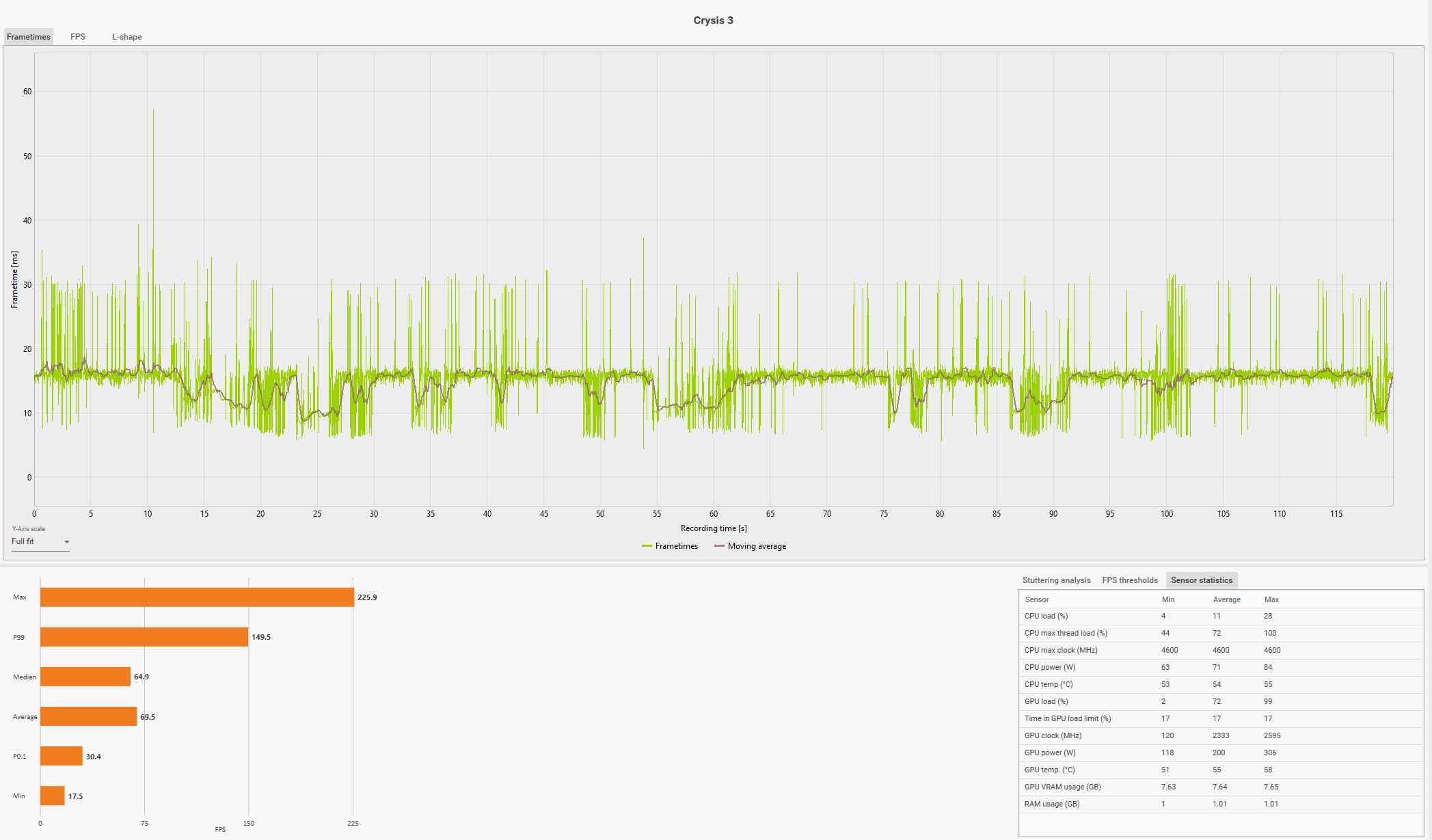
Task: Hide the Moving average legend series
Action: click(750, 546)
